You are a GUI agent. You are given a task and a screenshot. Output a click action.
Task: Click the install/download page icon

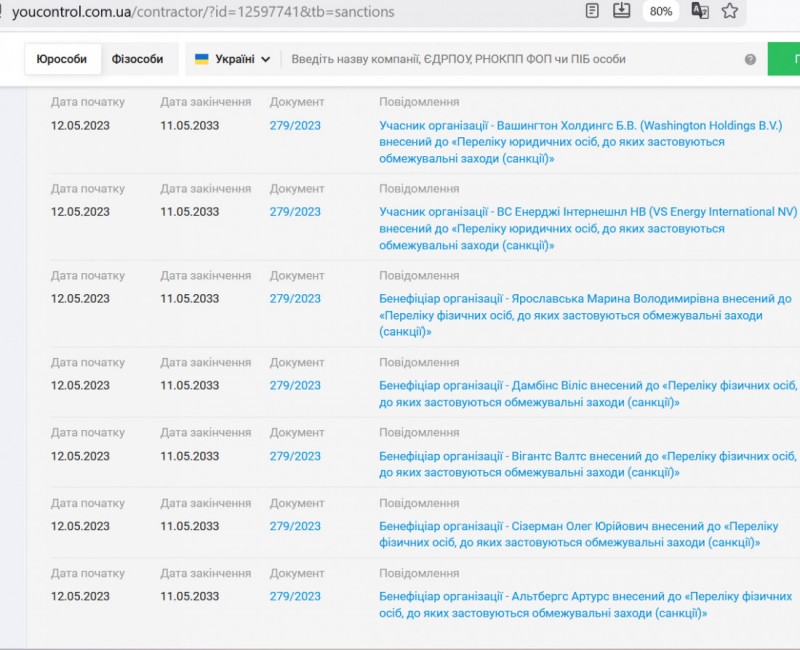point(621,11)
